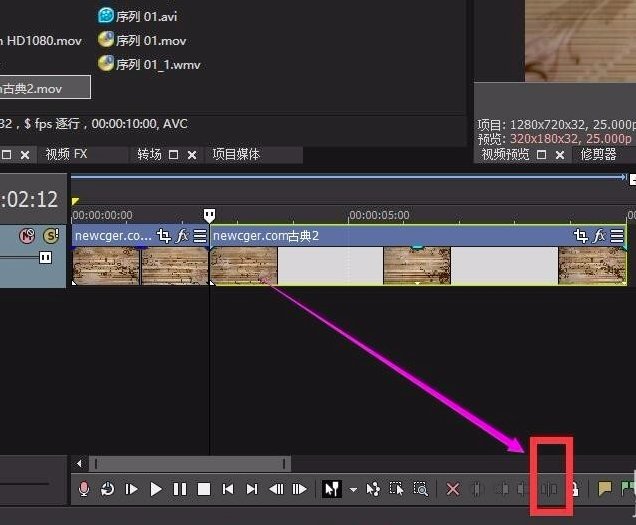Open event FX on newcger.com古典2 clip
The image size is (636, 525).
point(599,236)
